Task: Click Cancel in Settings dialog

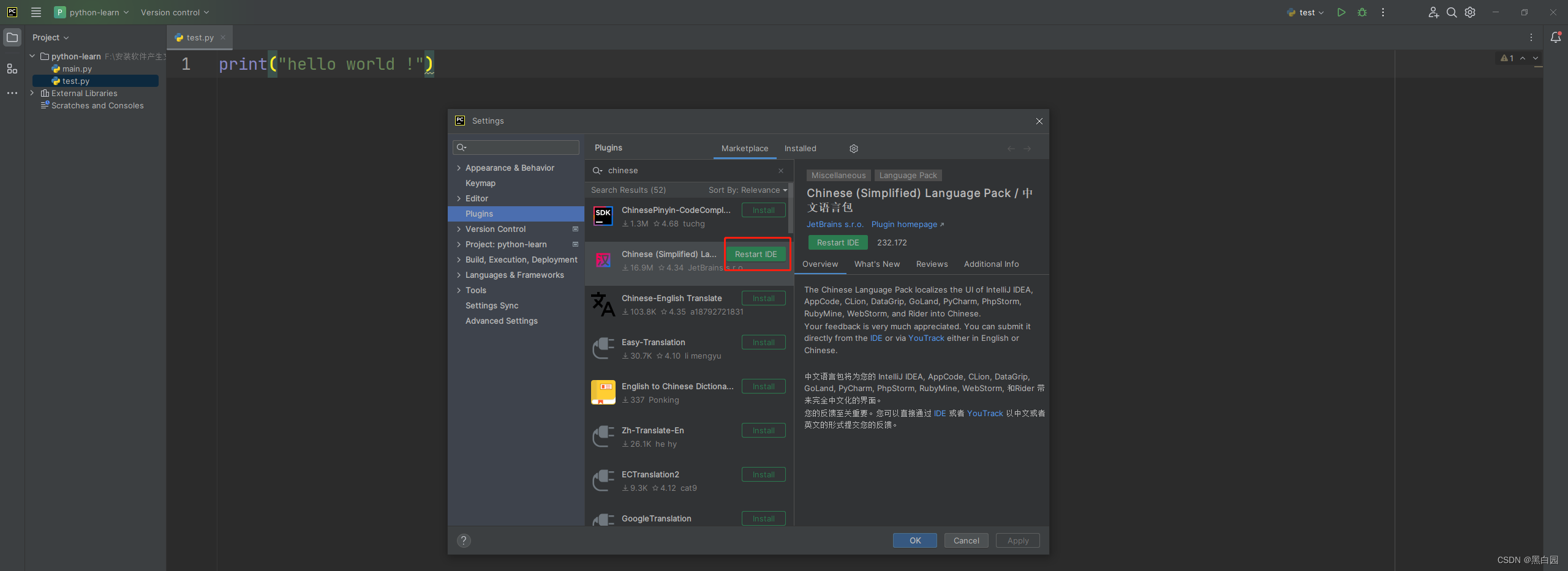Action: (x=966, y=540)
